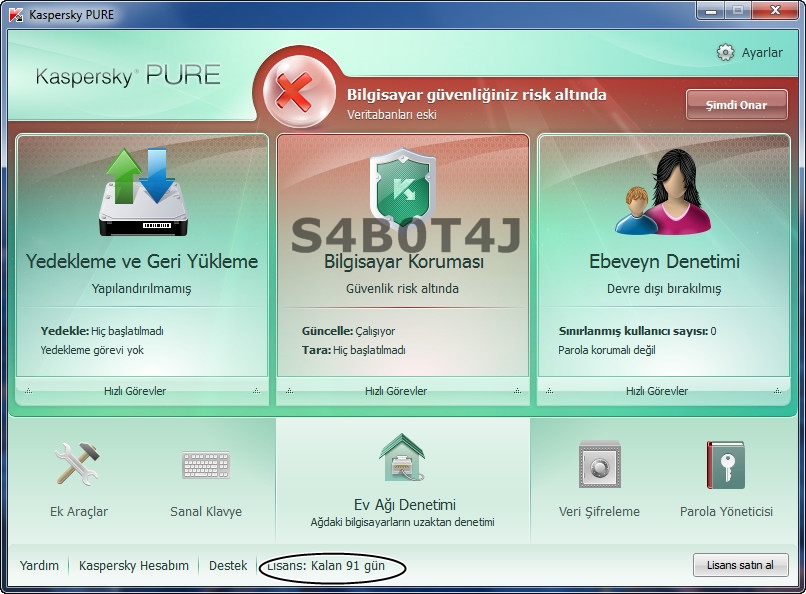Click the green Kaspersky shield icon
This screenshot has width=806, height=594.
click(x=403, y=188)
